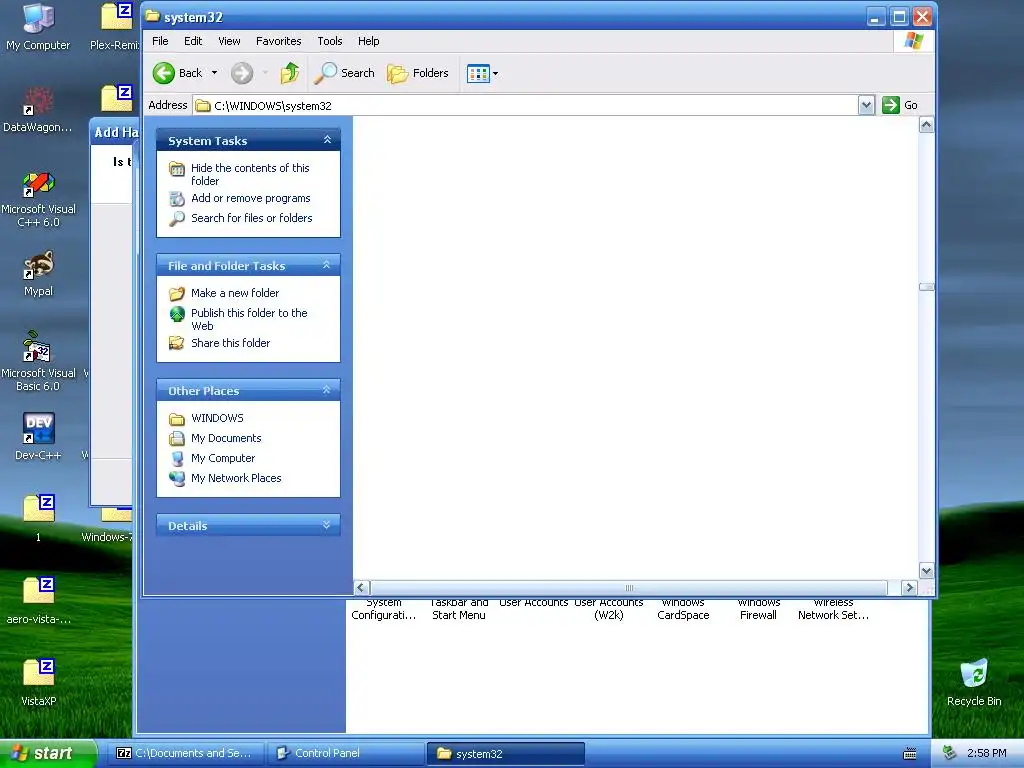Open the Views dropdown button
The height and width of the screenshot is (768, 1024).
pos(483,73)
